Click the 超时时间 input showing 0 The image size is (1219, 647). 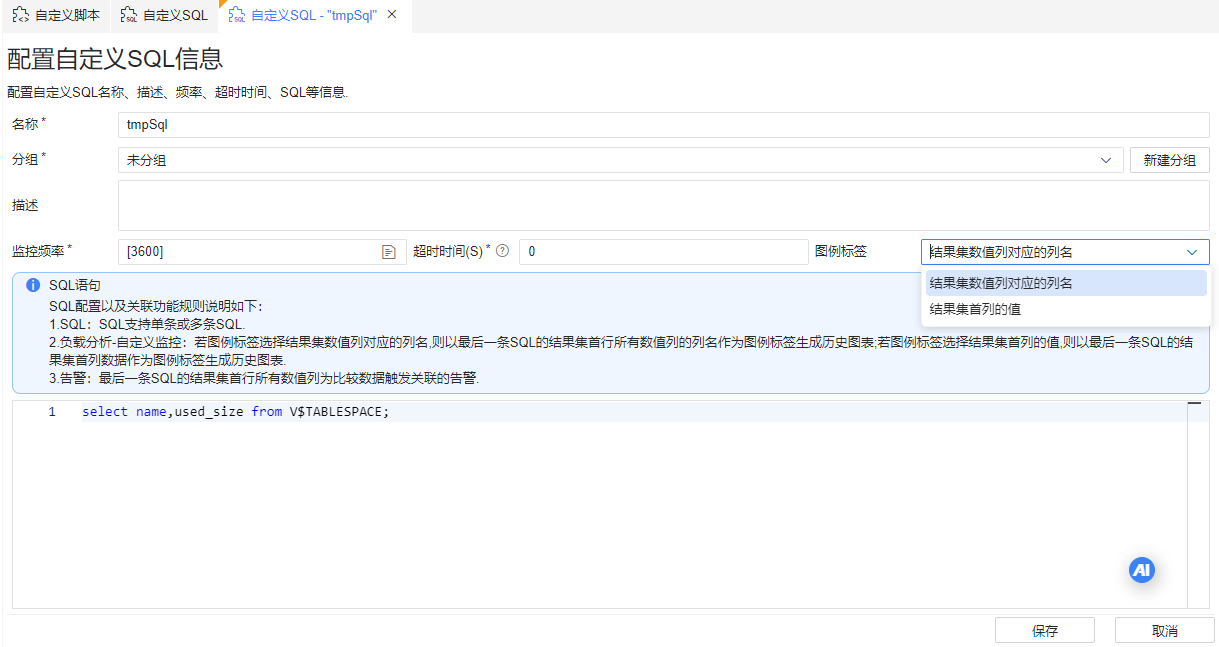(663, 252)
